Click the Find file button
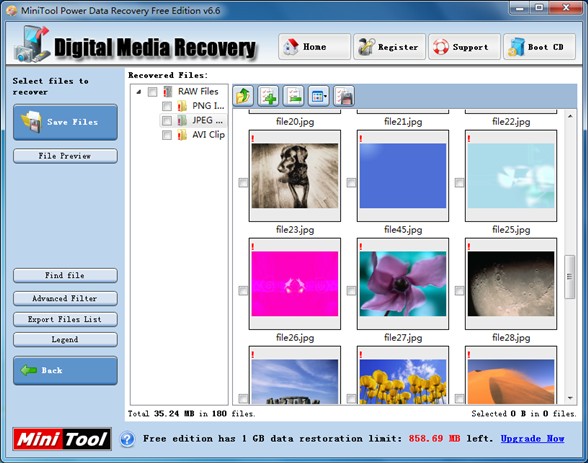 (65, 276)
